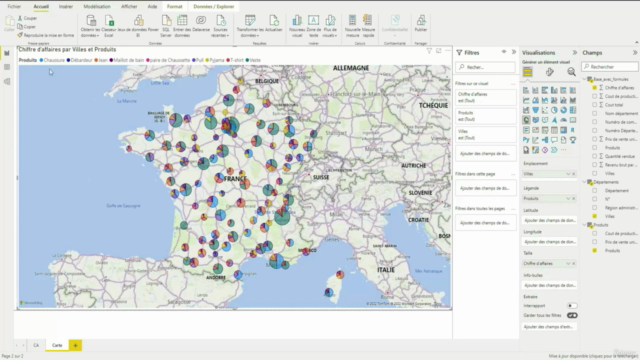Open Chiffre d'affaires dropdown in Taille
The image size is (640, 360).
pos(568,264)
